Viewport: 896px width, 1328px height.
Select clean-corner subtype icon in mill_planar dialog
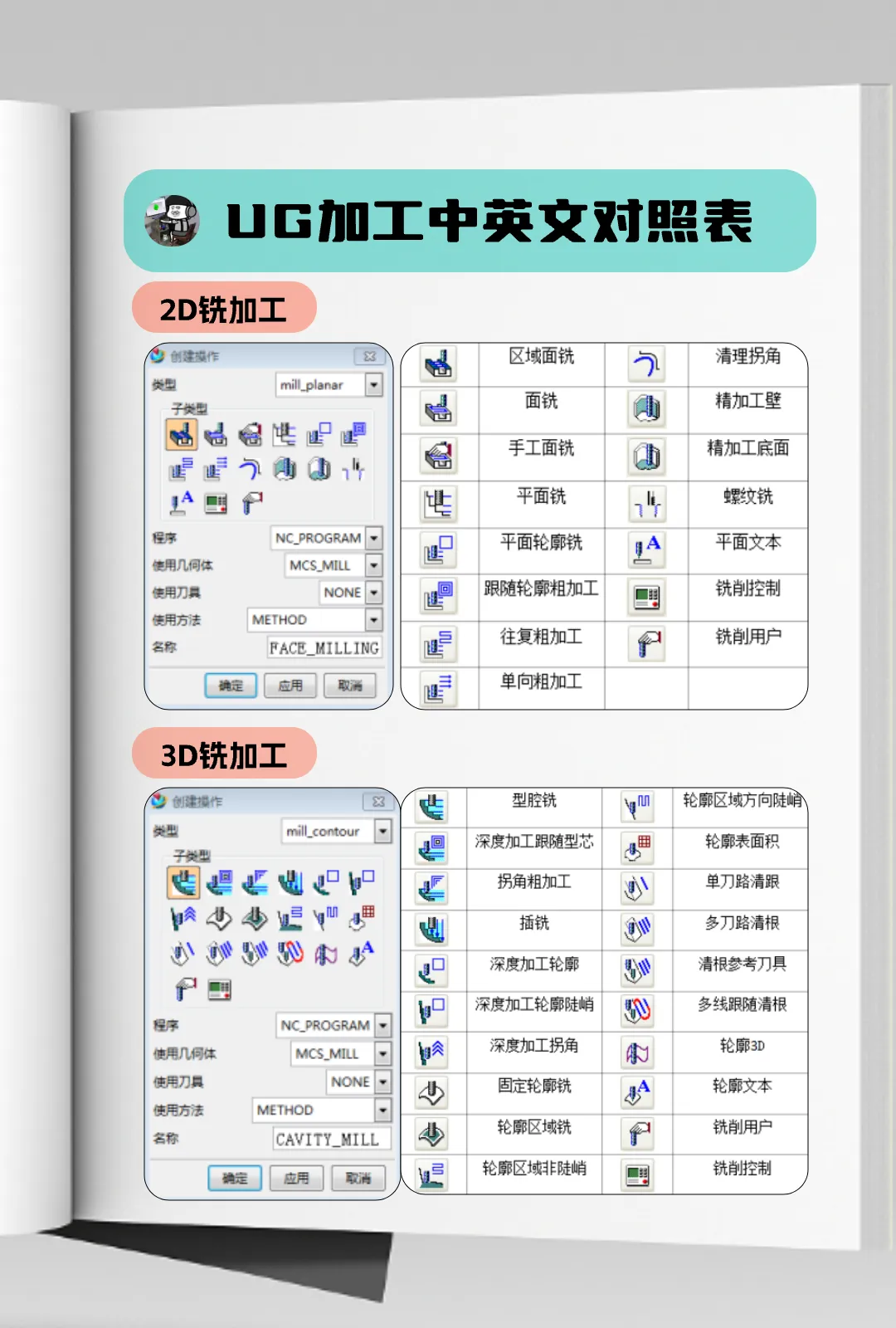click(x=250, y=469)
